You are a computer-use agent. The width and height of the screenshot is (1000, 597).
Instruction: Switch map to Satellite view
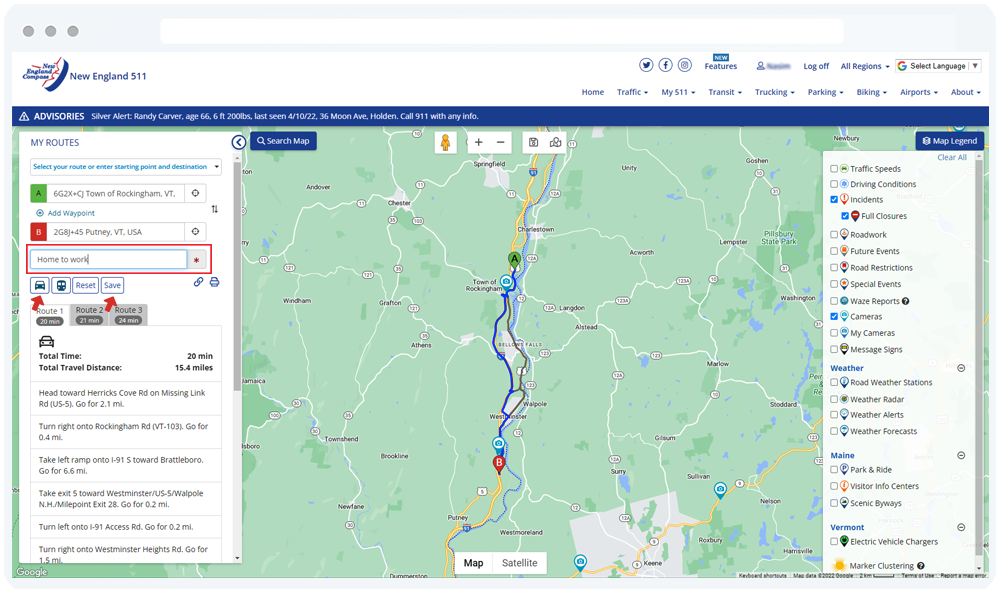[519, 563]
